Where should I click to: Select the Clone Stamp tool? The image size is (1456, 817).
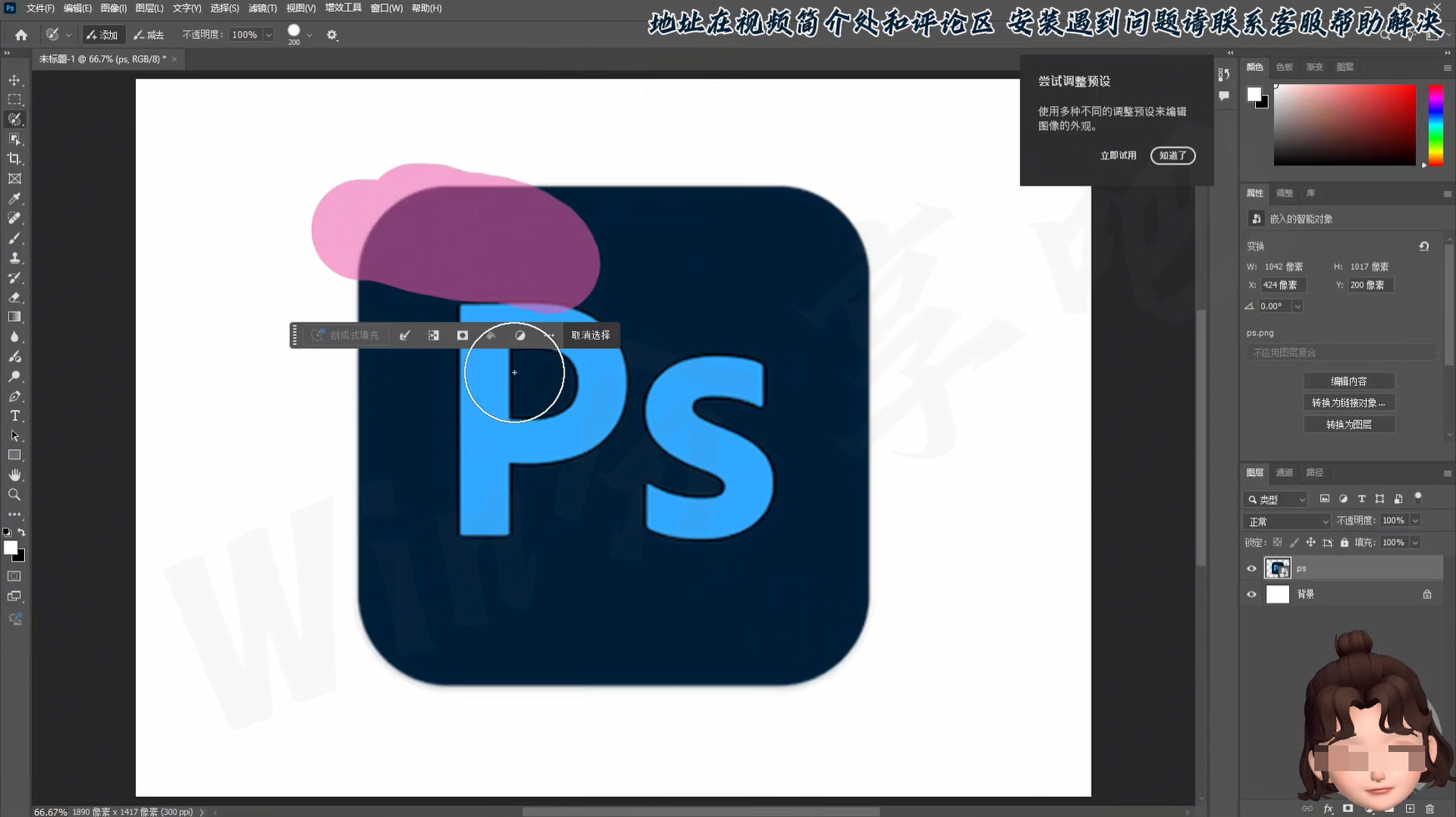point(14,258)
